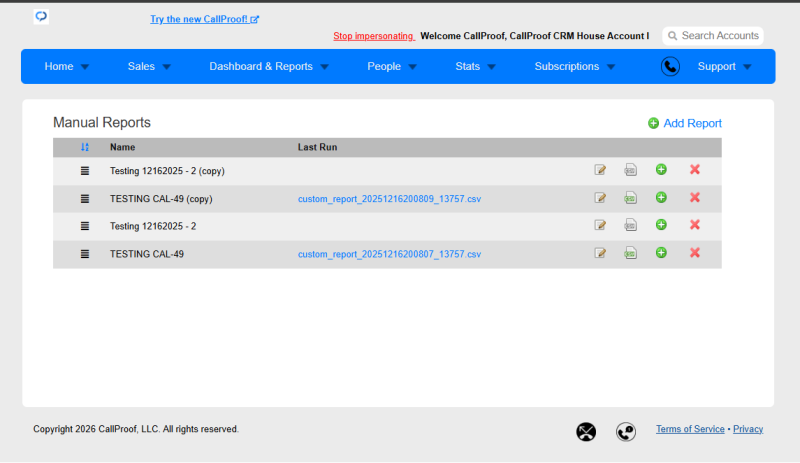Click the CallProof logo icon

[41, 17]
